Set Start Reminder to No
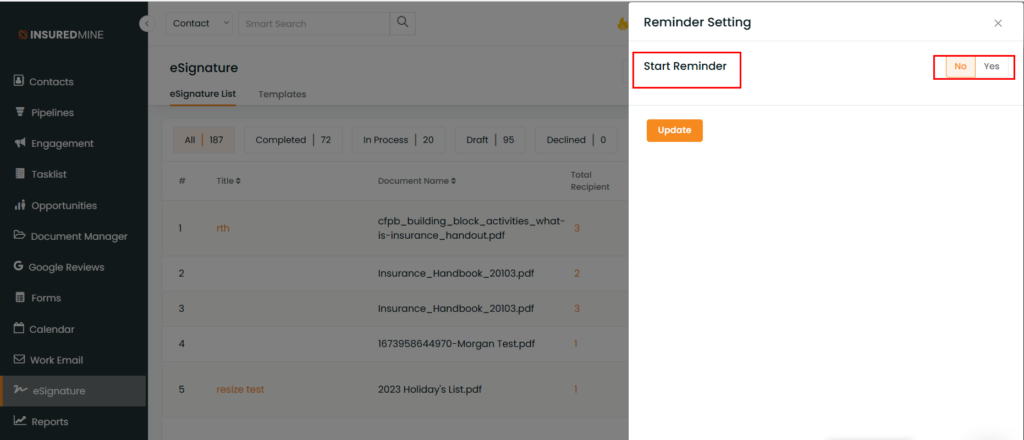This screenshot has height=440, width=1024. coord(960,67)
